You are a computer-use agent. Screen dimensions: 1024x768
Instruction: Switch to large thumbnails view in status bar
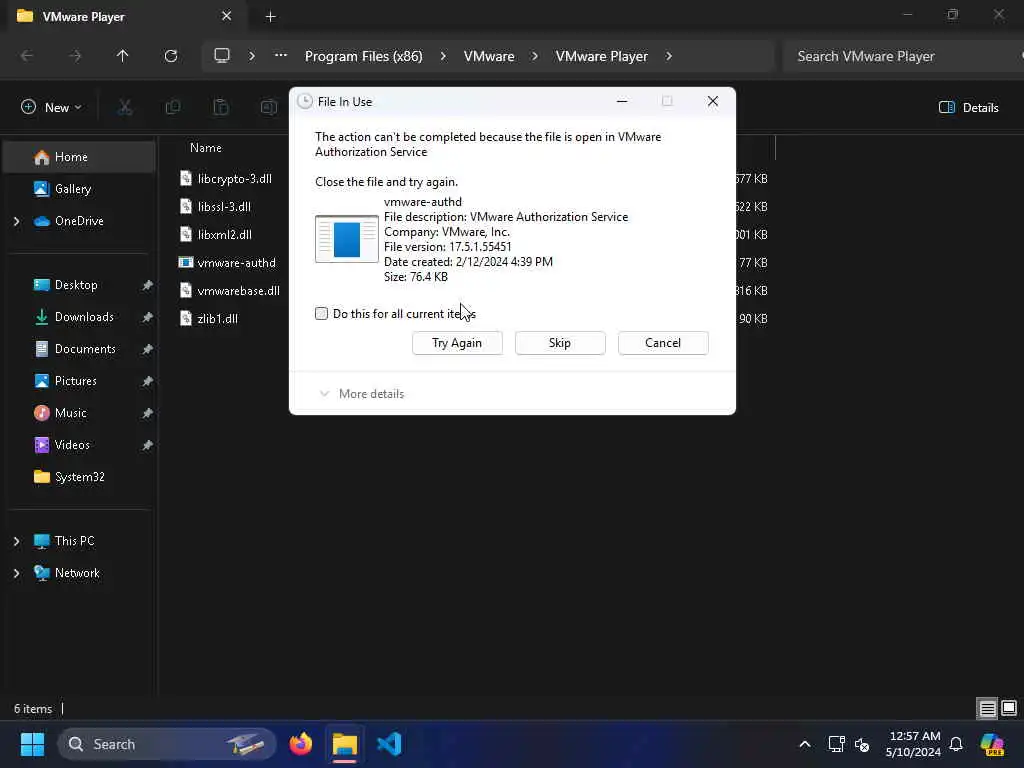(x=1009, y=708)
